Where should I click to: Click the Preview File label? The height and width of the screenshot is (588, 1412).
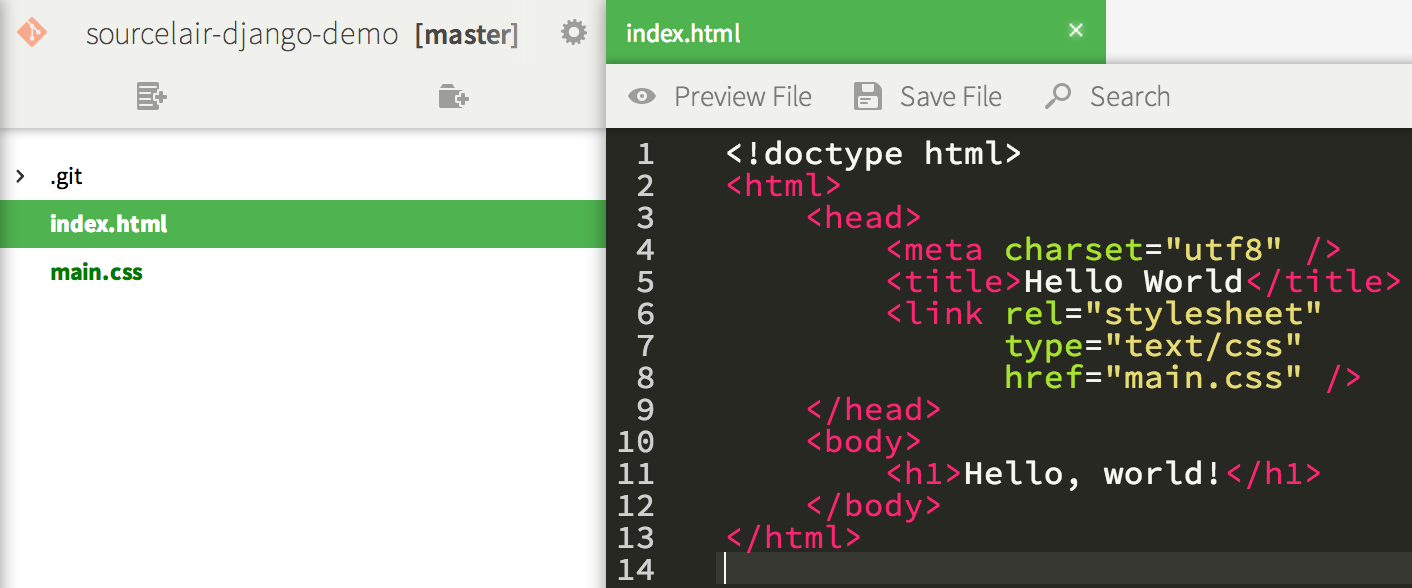pyautogui.click(x=743, y=97)
